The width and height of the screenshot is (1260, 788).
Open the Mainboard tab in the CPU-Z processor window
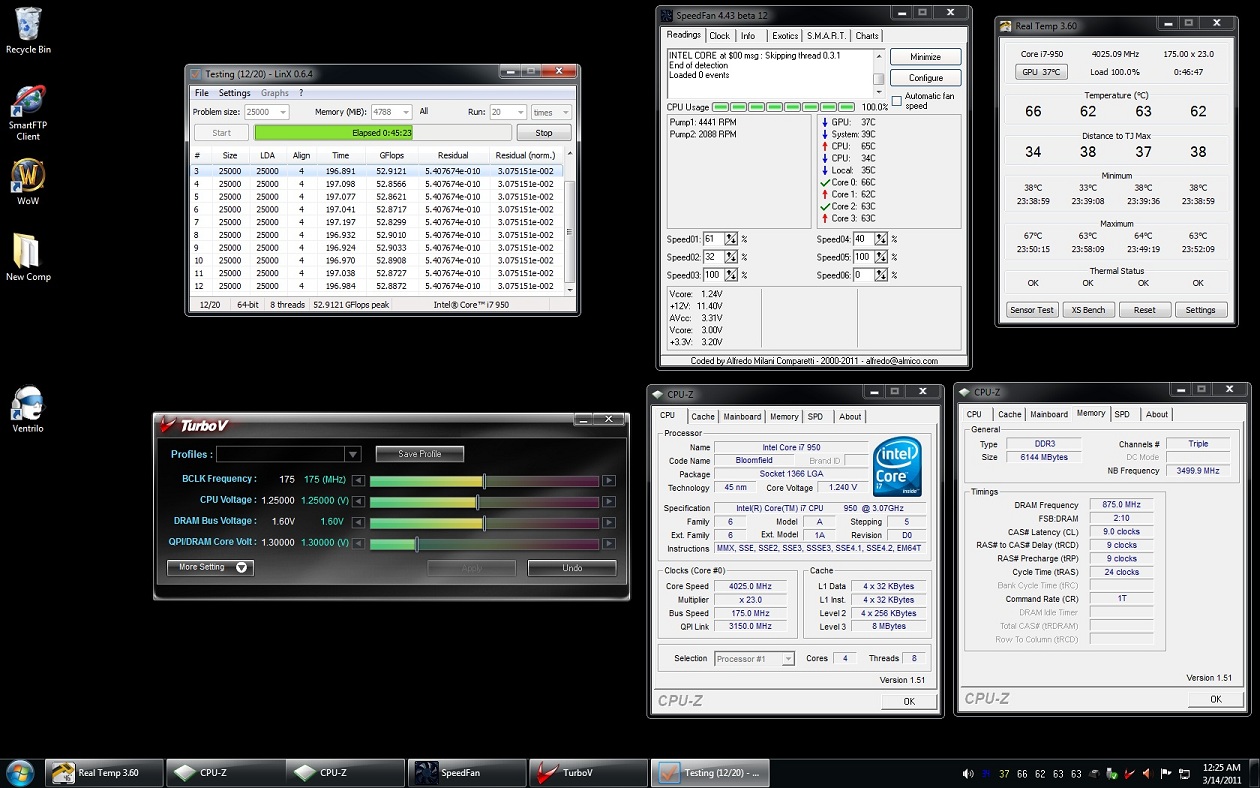pyautogui.click(x=742, y=417)
